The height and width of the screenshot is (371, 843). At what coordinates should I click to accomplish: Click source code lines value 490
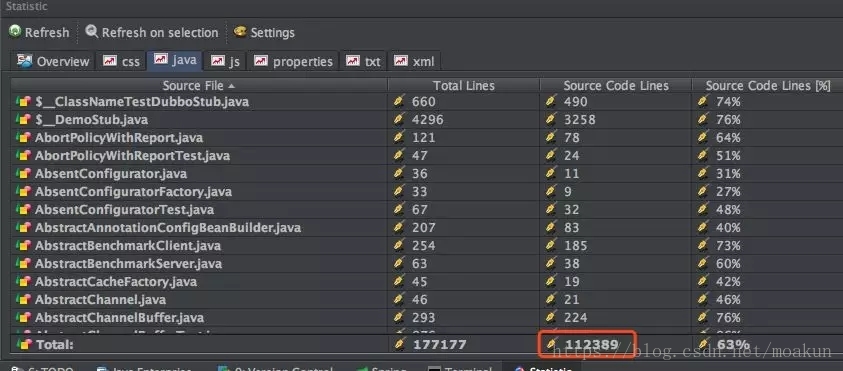click(575, 102)
